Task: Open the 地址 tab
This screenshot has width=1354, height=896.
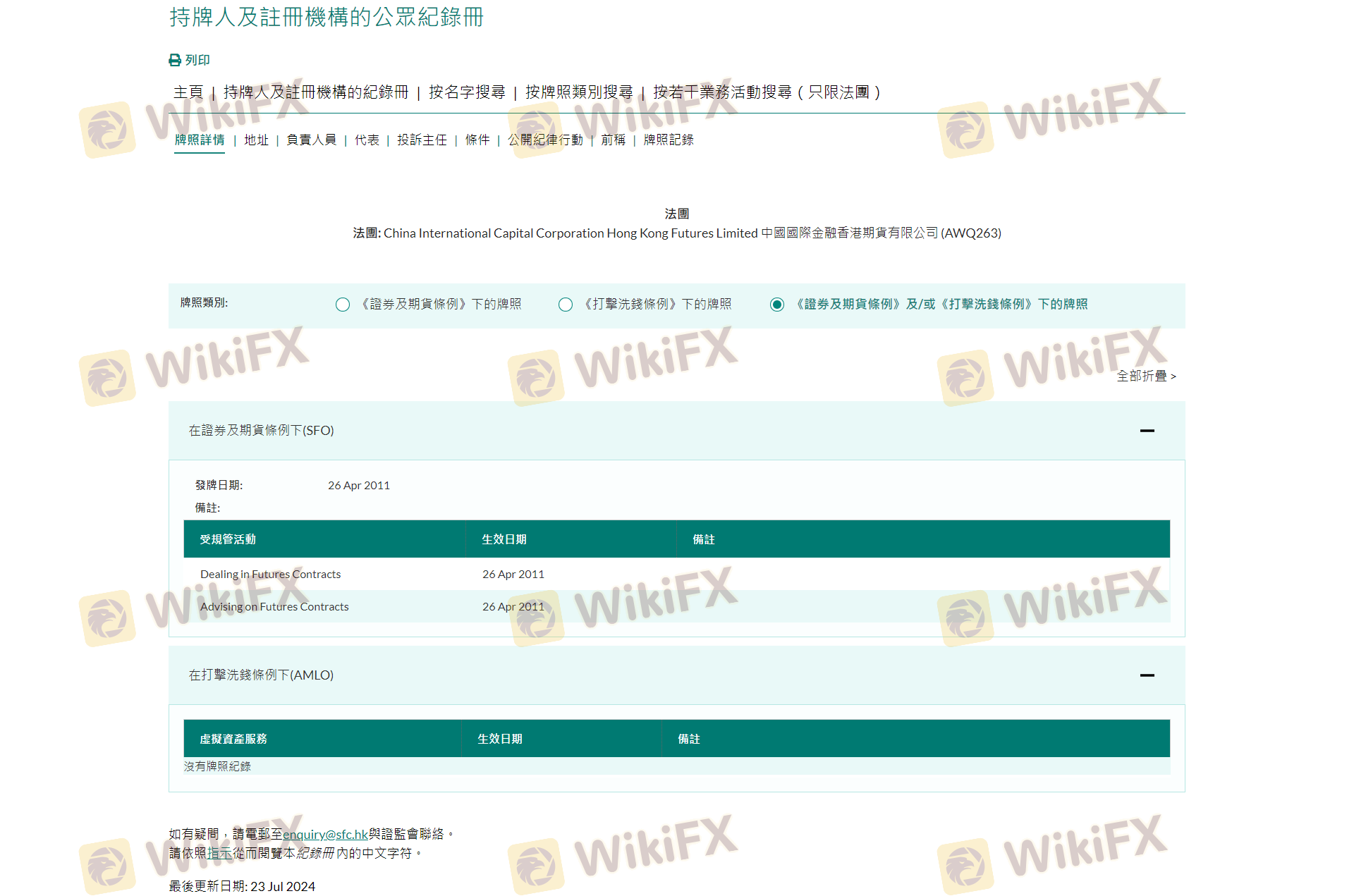Action: pyautogui.click(x=256, y=140)
